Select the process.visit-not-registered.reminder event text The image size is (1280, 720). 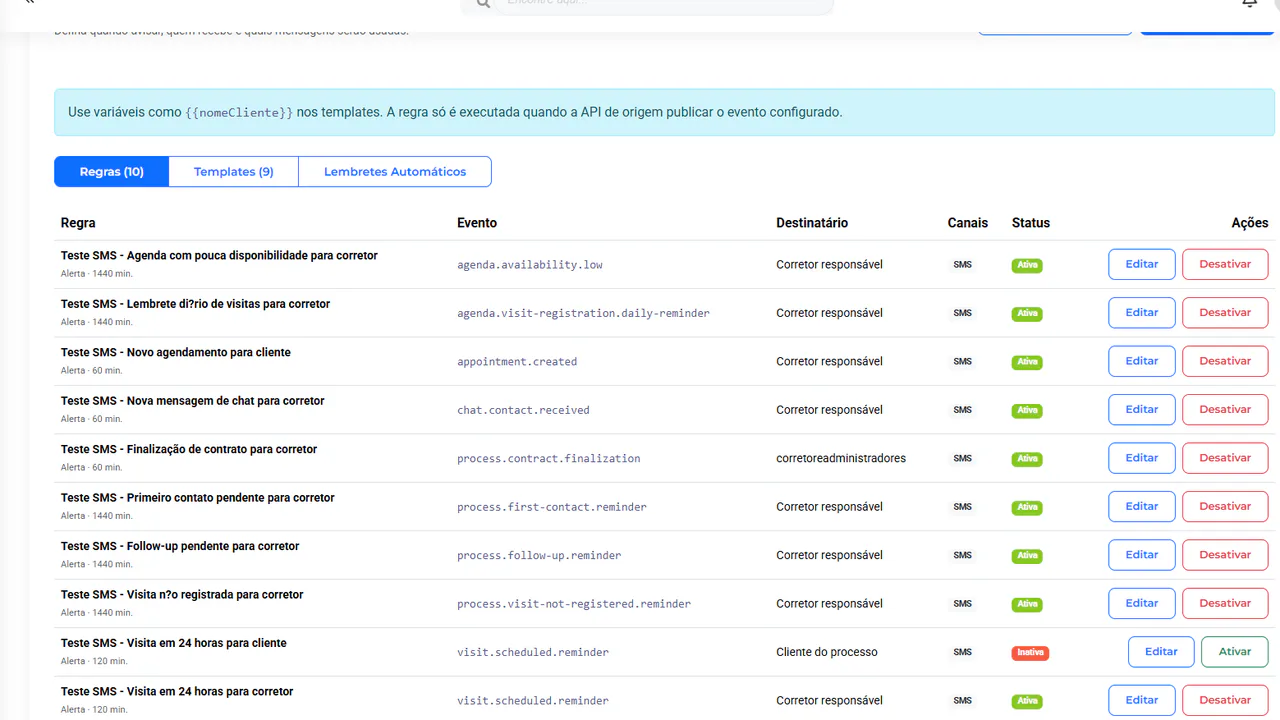point(574,604)
